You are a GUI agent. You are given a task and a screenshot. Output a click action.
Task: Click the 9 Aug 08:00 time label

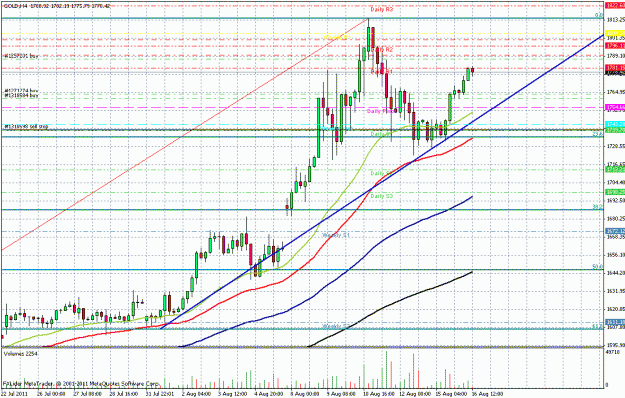tap(342, 394)
